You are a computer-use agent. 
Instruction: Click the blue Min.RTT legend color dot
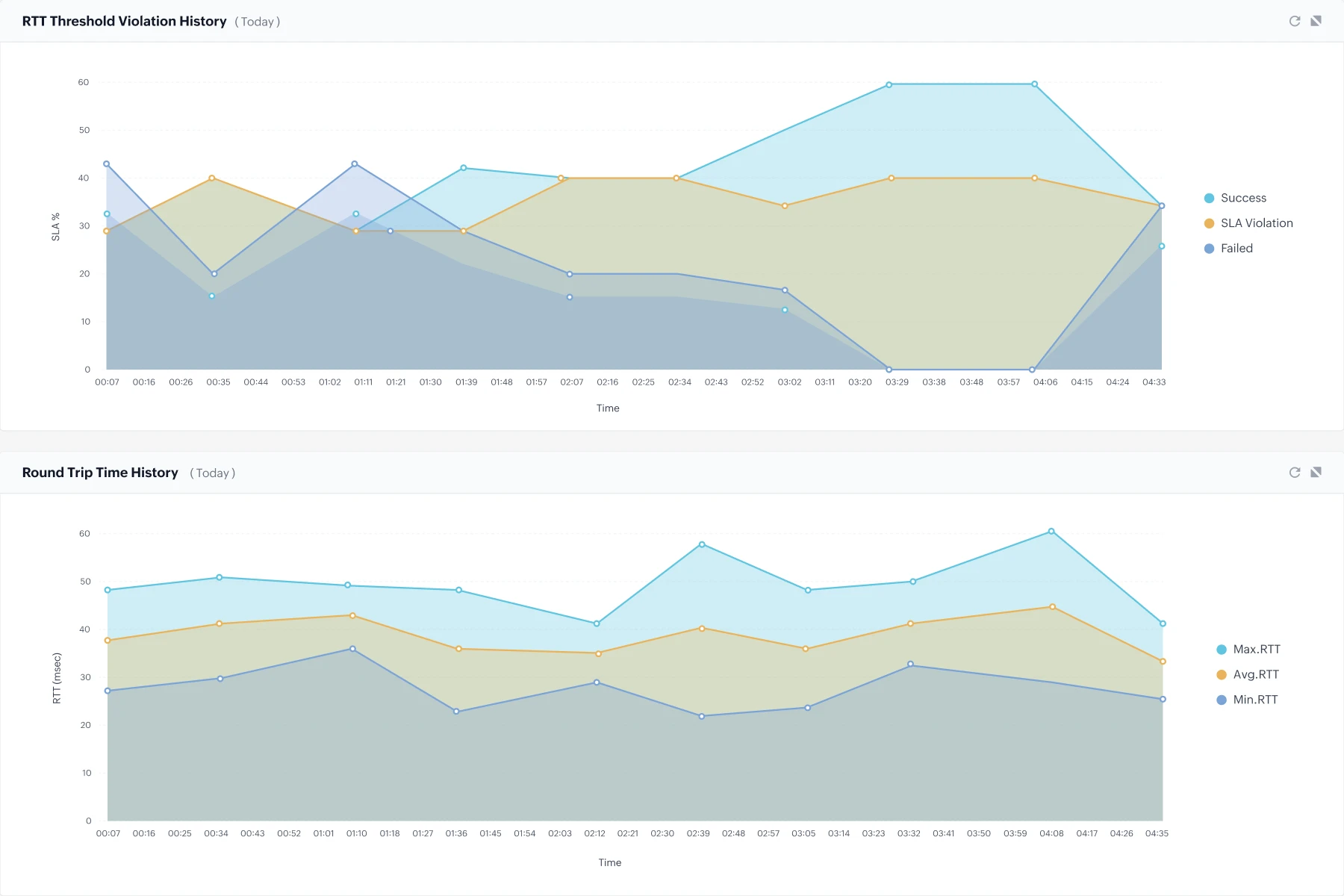point(1222,700)
